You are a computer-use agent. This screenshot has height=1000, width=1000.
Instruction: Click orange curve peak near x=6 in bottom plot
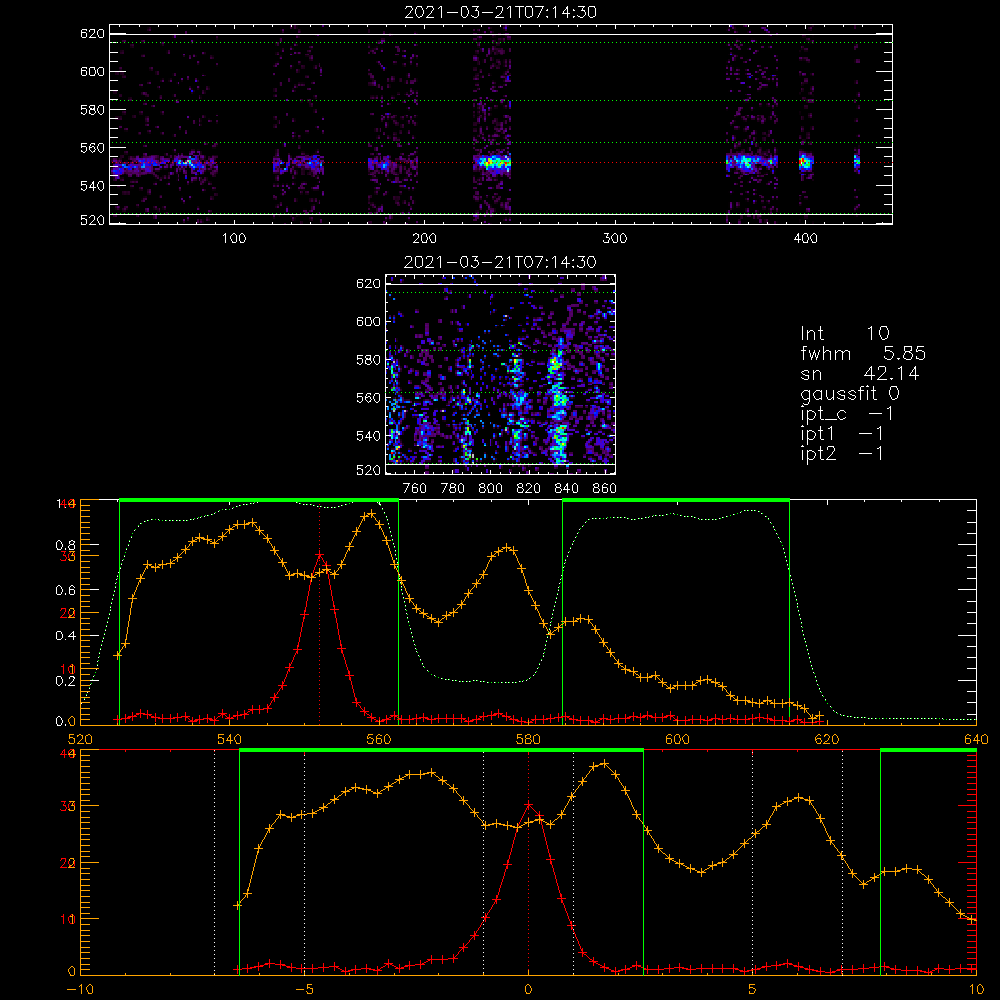pyautogui.click(x=800, y=797)
